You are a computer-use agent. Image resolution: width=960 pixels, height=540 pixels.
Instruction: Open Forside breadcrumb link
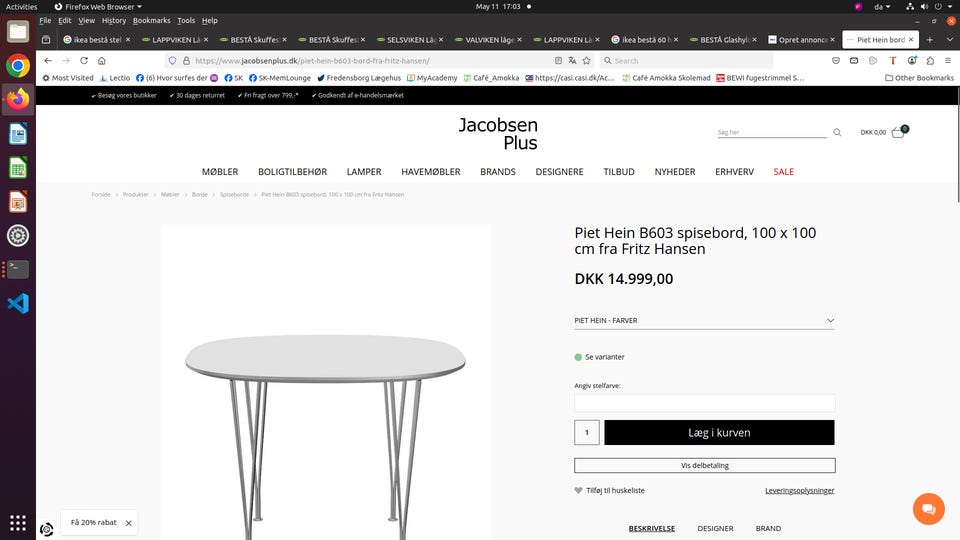tap(101, 195)
